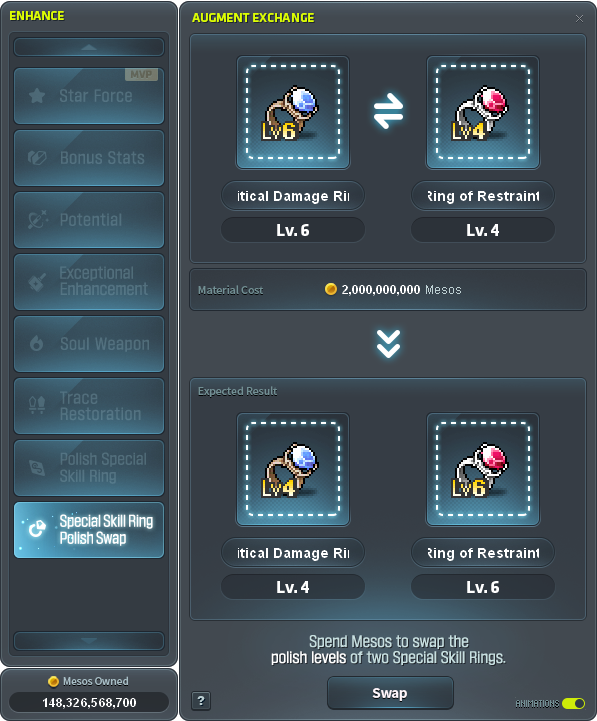Click the gold meso coin in Material Cost
Screen dimensions: 597x721
[x=331, y=289]
